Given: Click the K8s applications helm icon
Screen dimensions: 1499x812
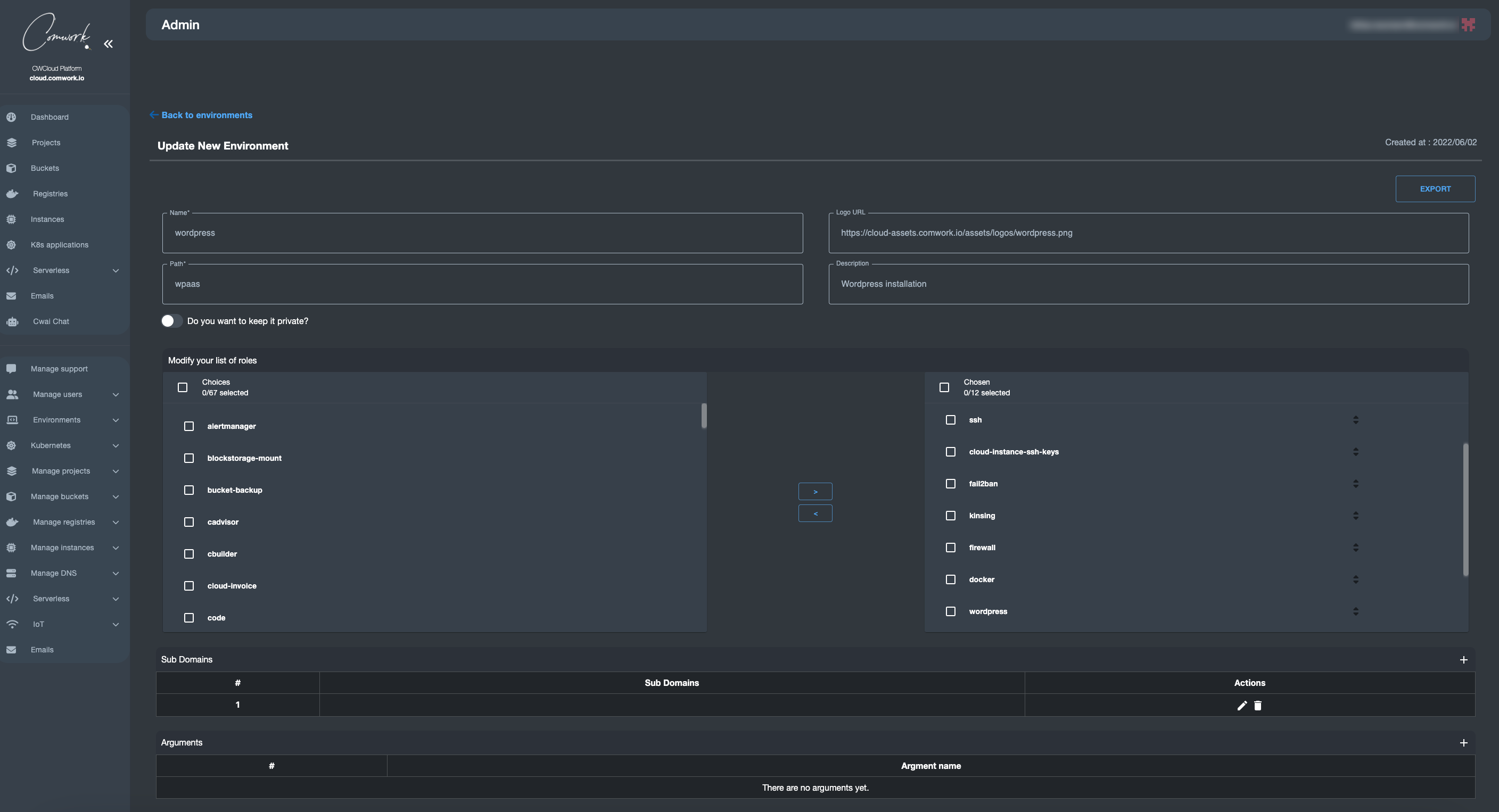Looking at the screenshot, I should tap(11, 245).
